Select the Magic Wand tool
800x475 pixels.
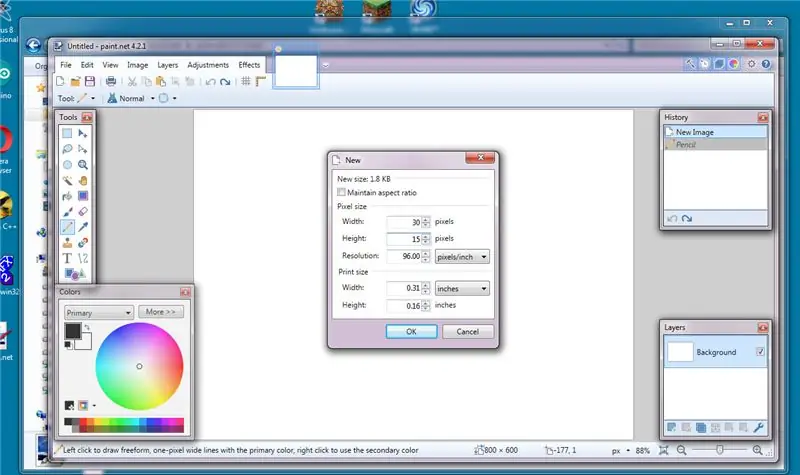pyautogui.click(x=67, y=181)
